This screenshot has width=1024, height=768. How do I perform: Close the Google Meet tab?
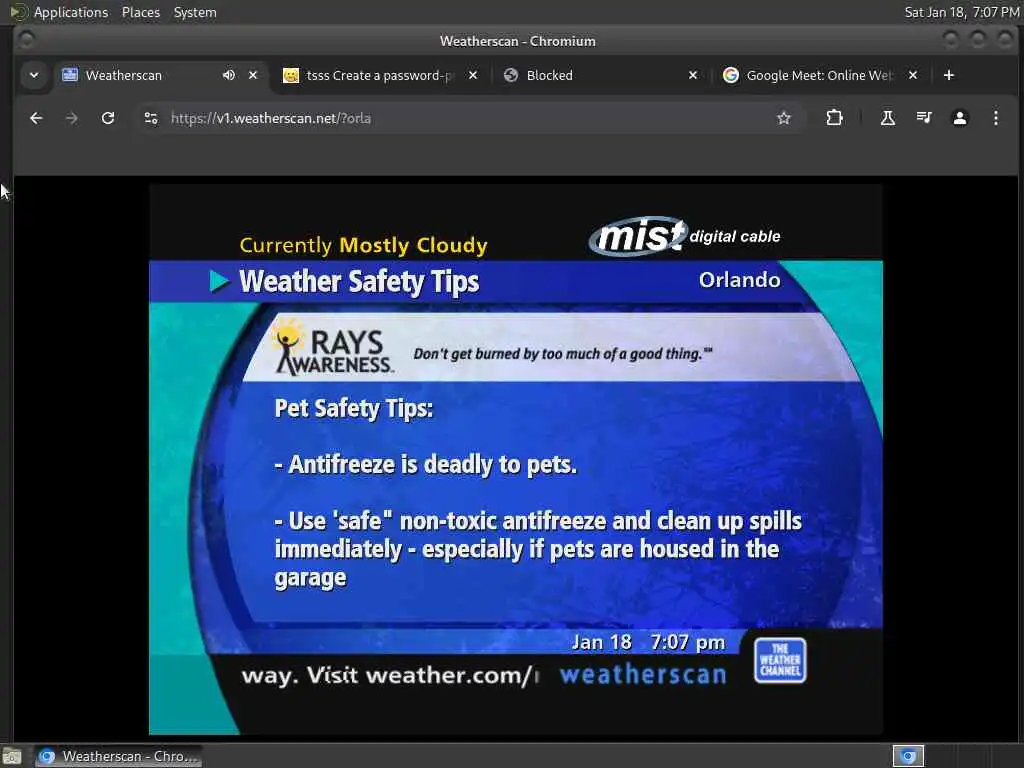(913, 75)
